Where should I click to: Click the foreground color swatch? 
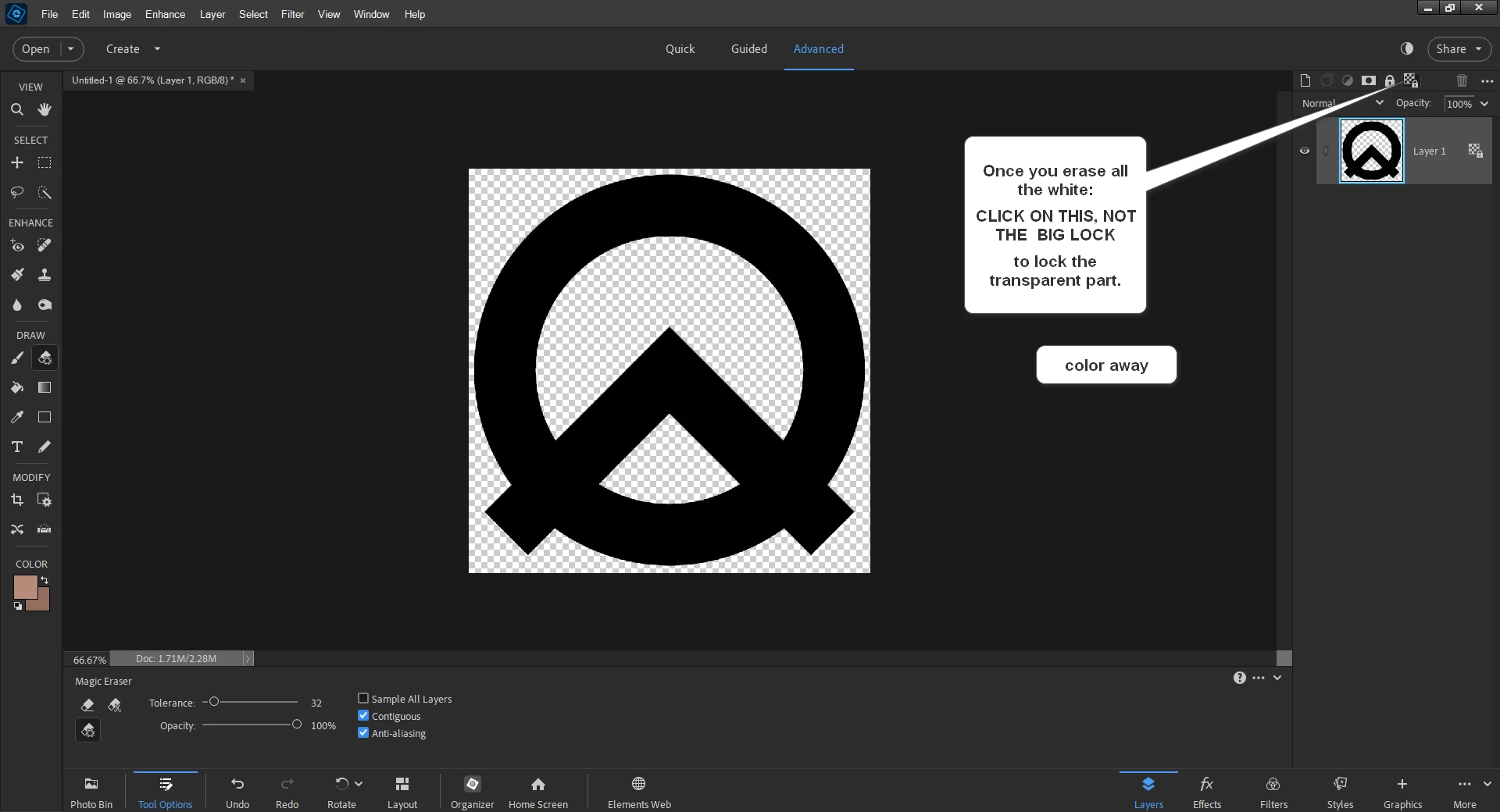point(25,587)
